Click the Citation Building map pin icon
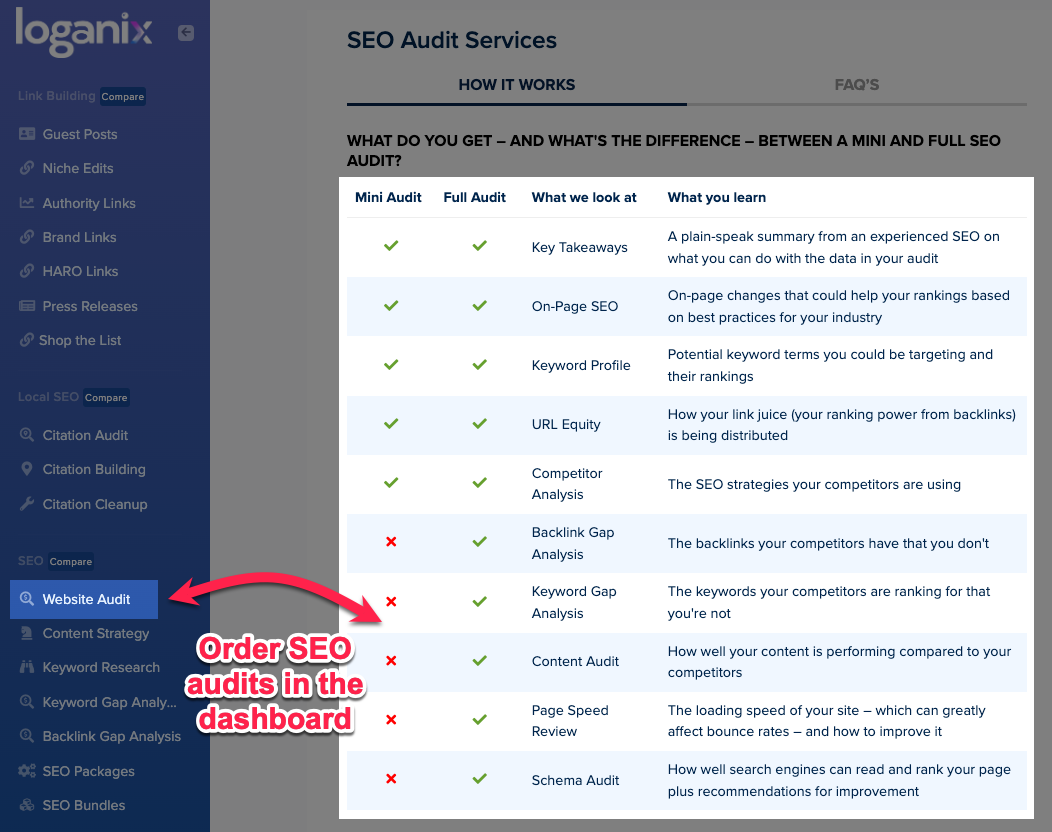Image resolution: width=1052 pixels, height=832 pixels. pyautogui.click(x=27, y=469)
